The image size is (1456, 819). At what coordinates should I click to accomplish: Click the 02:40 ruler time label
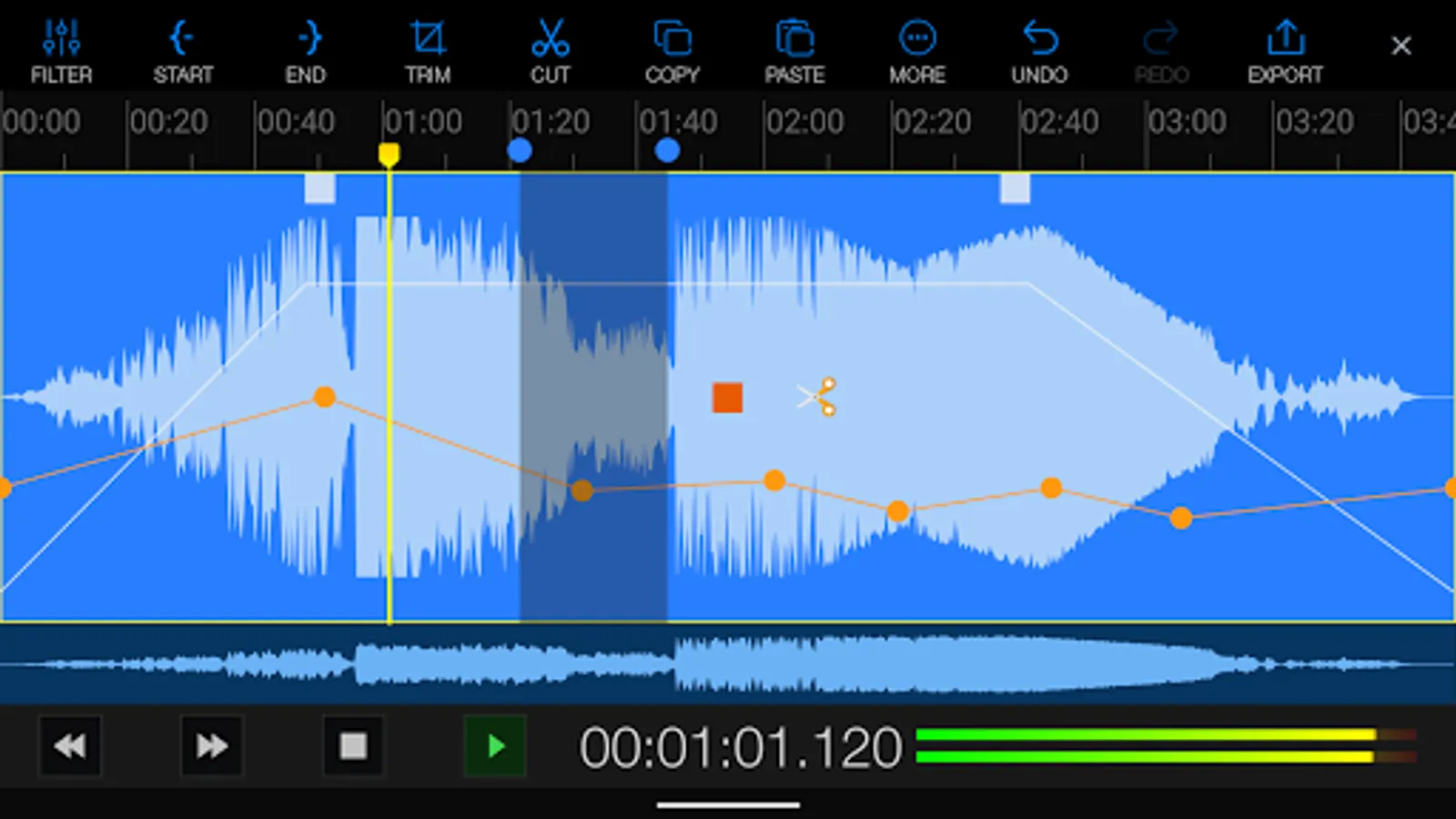[x=1059, y=121]
